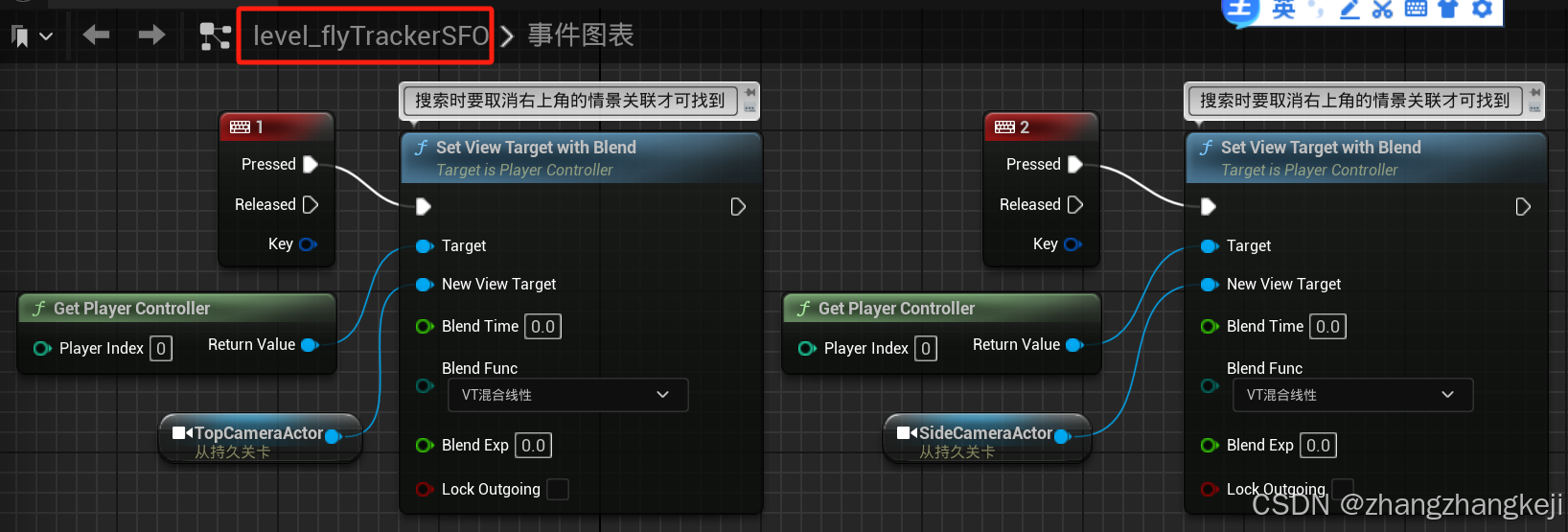Click Target pin on key 2's Set View Target
The height and width of the screenshot is (532, 1568).
click(1210, 246)
